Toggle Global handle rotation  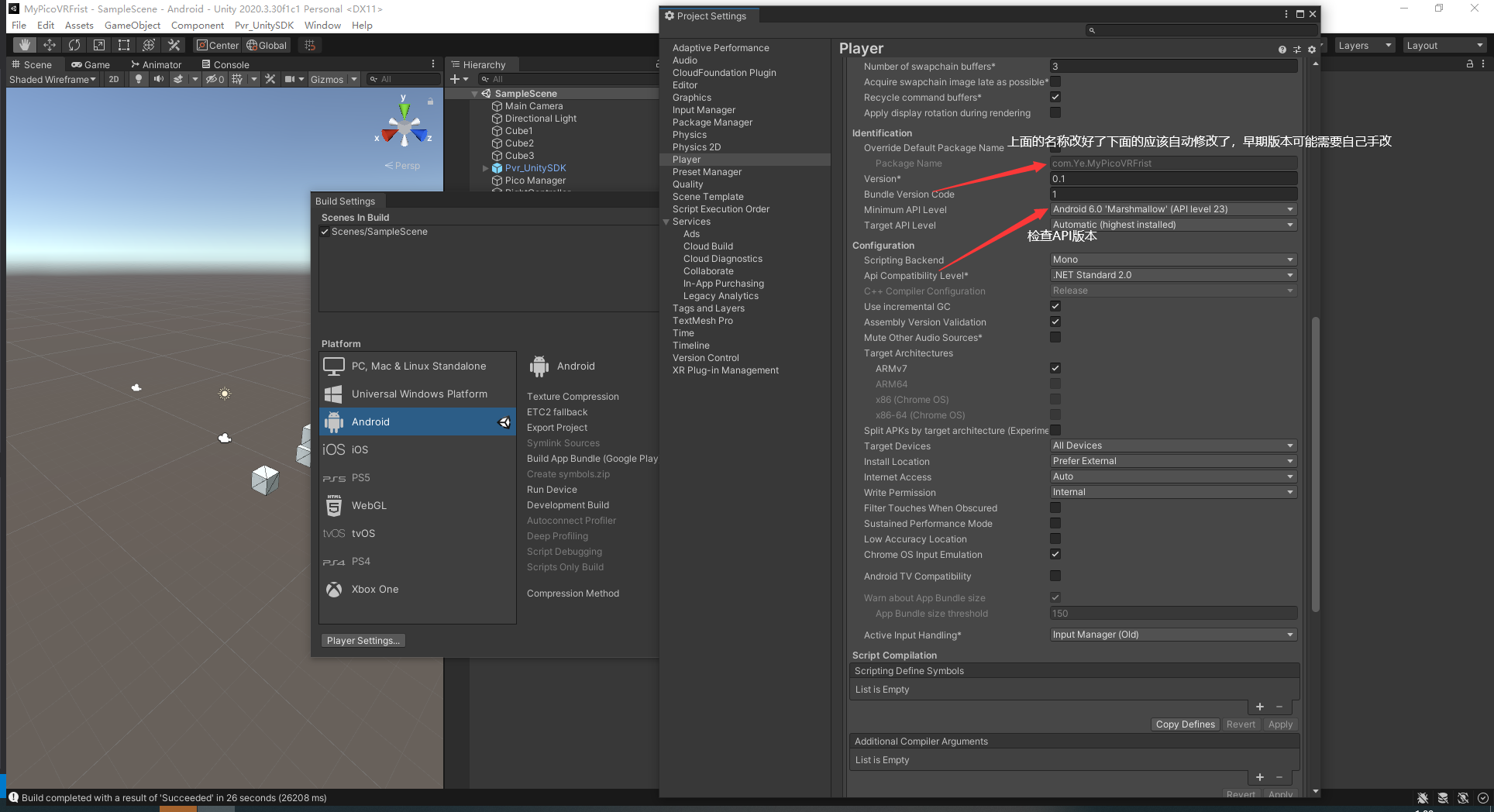(x=267, y=45)
